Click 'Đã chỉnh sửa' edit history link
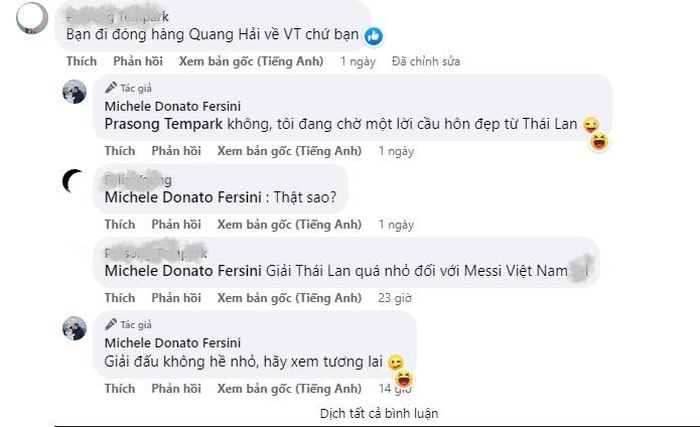700x427 pixels. click(x=426, y=61)
